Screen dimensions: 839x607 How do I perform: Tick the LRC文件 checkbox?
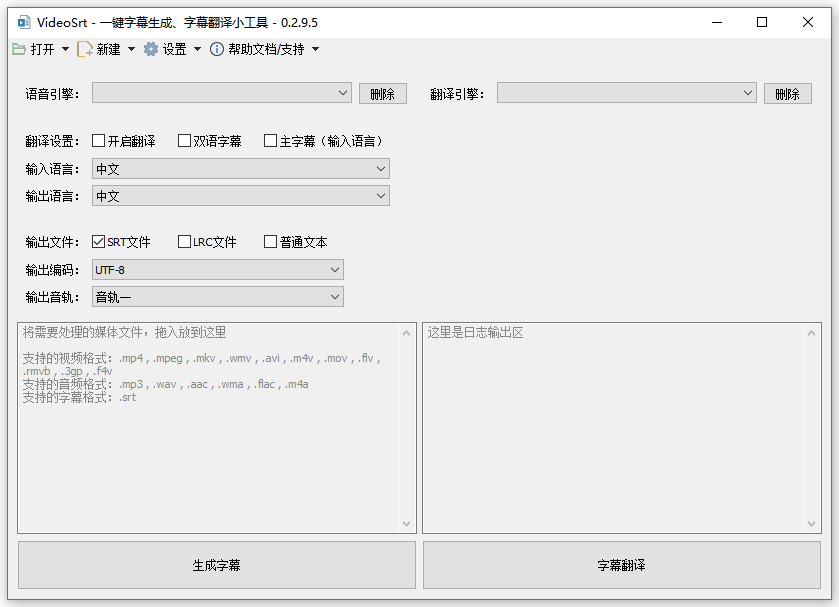185,242
